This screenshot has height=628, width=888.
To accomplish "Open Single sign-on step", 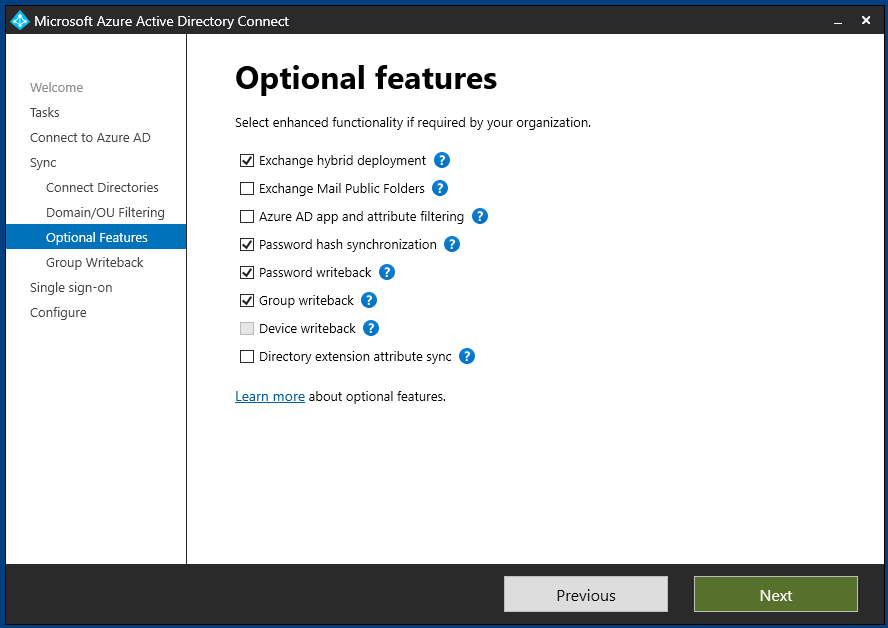I will point(71,288).
